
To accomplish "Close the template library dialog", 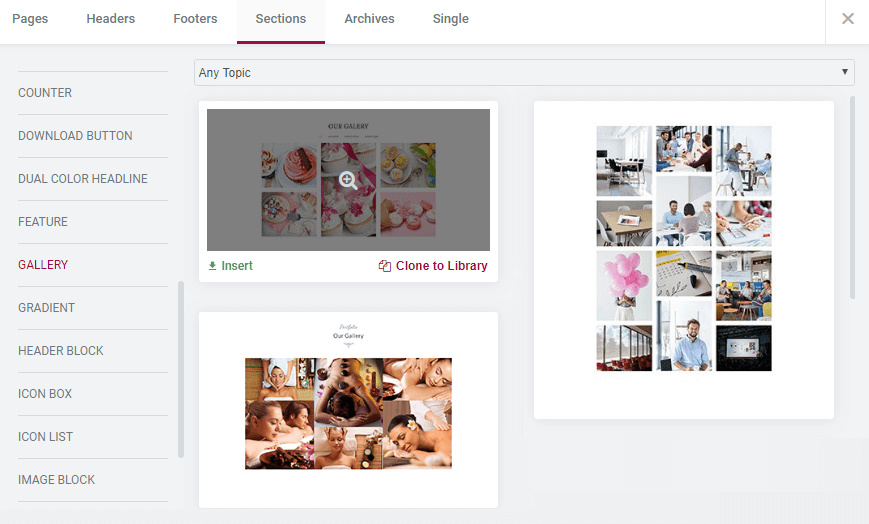I will click(x=847, y=19).
